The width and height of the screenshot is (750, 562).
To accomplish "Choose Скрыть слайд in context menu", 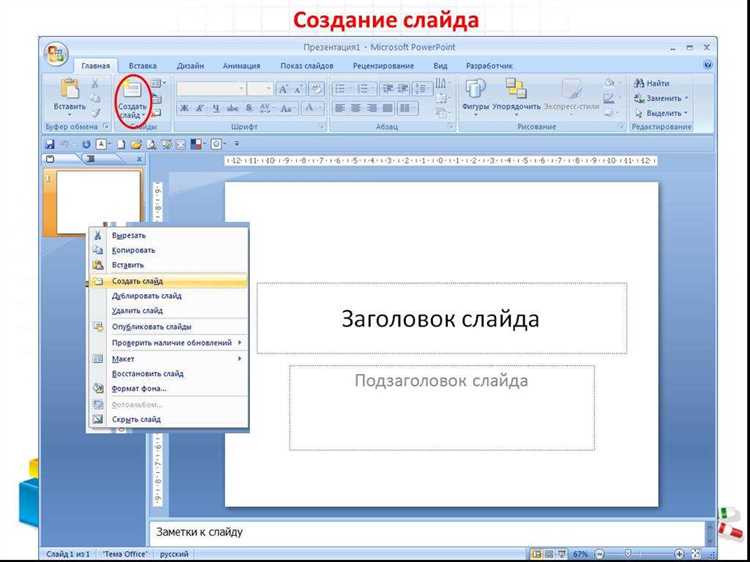I will pos(169,419).
